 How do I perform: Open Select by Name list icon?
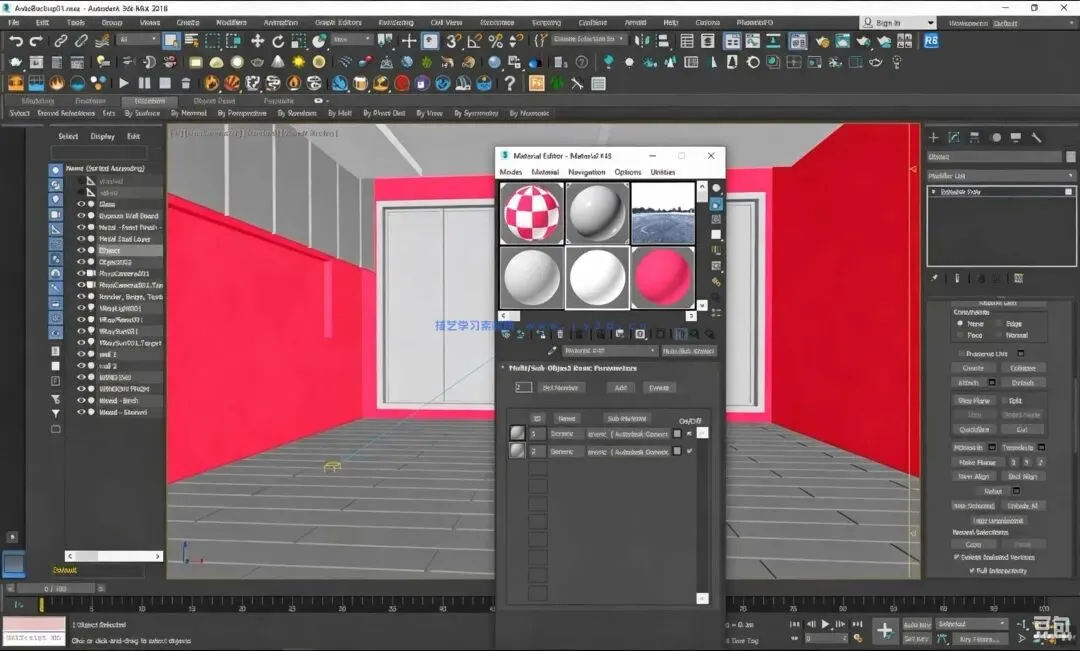[x=191, y=41]
